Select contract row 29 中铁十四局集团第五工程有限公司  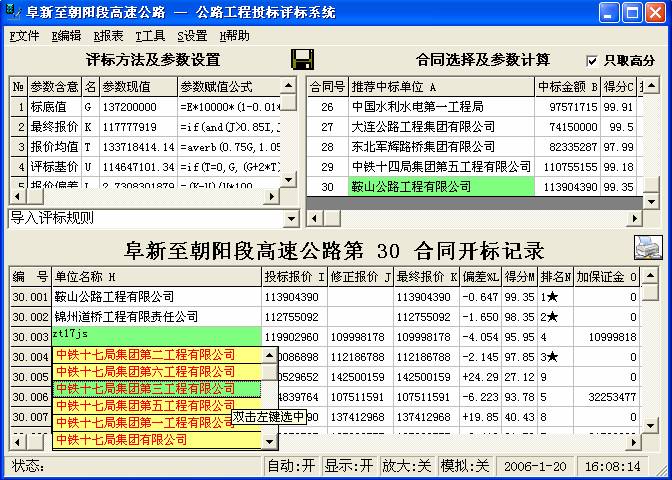[x=441, y=167]
